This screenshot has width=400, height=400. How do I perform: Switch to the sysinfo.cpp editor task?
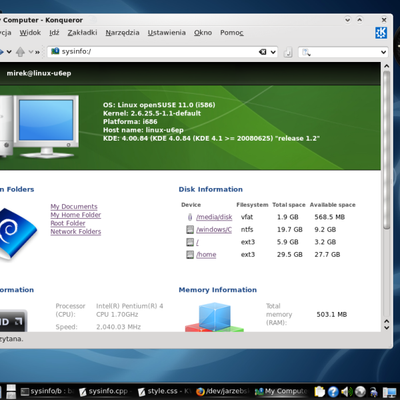point(105,391)
